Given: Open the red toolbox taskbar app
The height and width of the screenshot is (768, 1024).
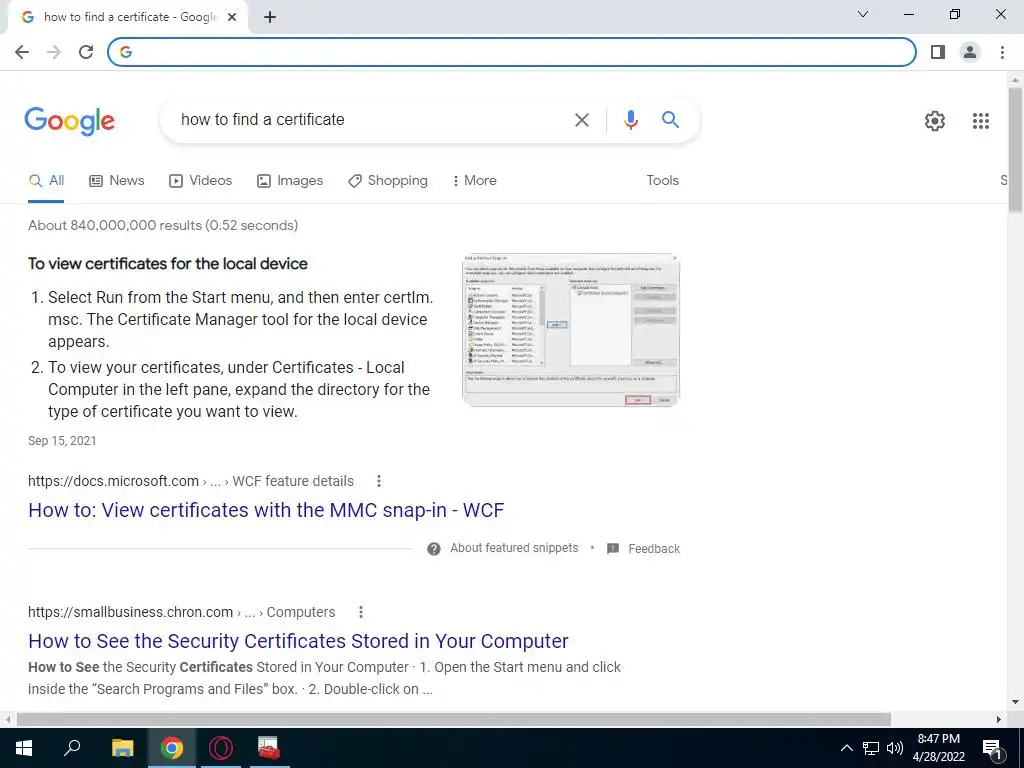Looking at the screenshot, I should (x=269, y=748).
